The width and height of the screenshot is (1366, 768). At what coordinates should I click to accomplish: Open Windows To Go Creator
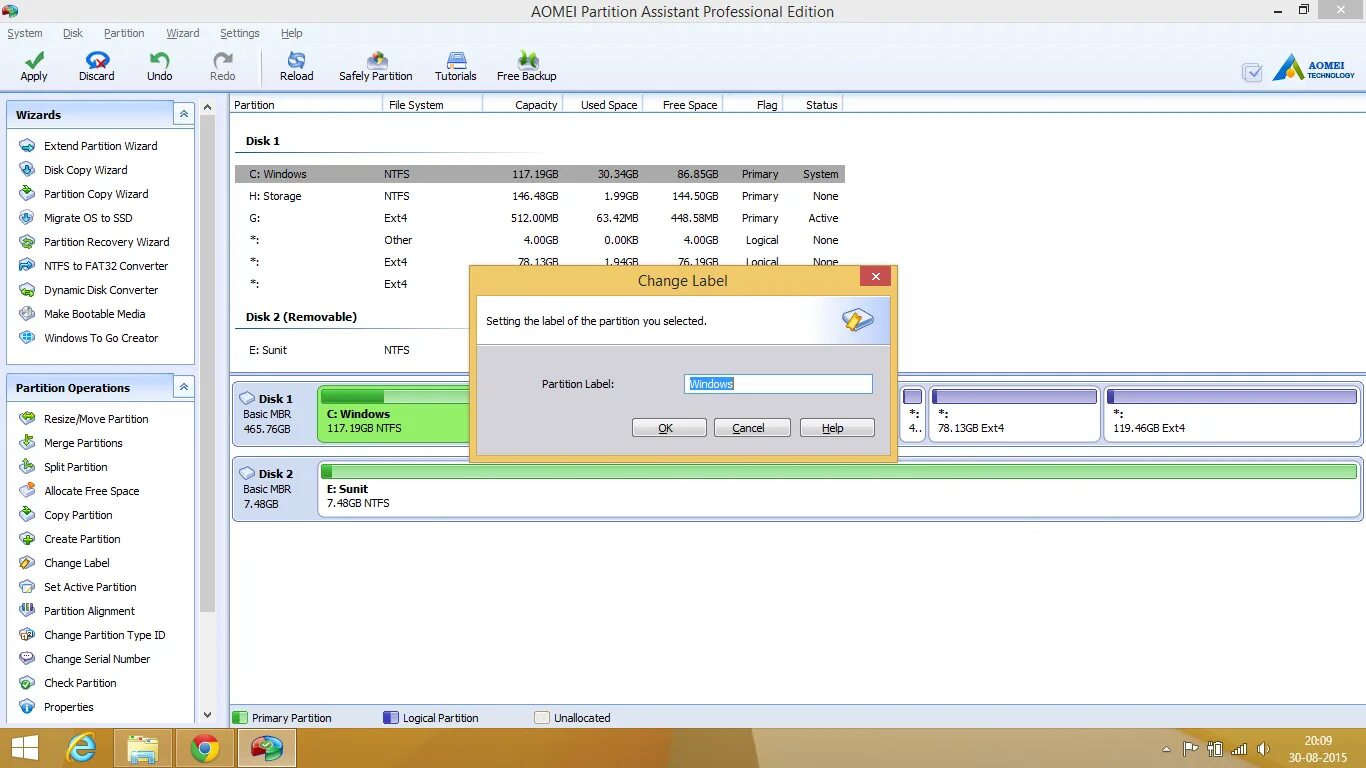point(101,338)
